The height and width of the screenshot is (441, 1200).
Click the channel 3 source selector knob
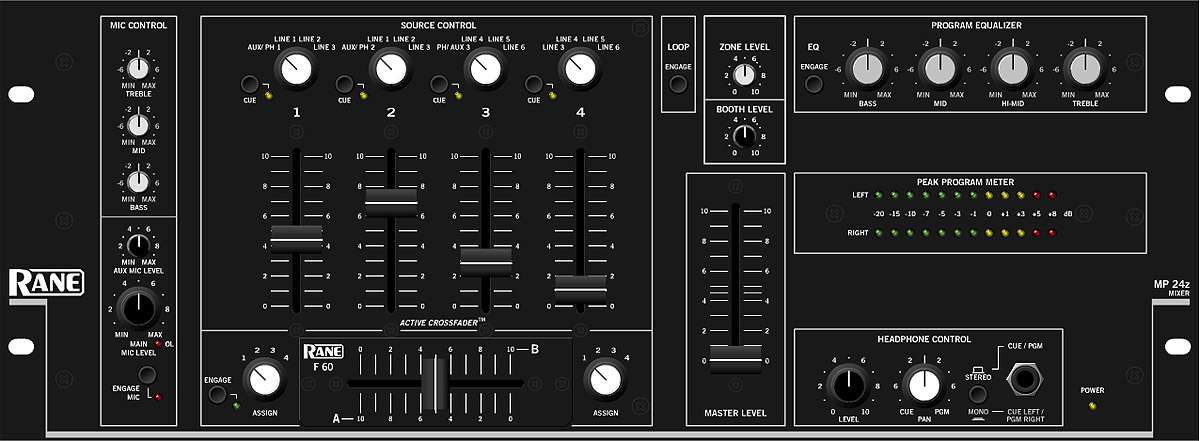(x=484, y=68)
